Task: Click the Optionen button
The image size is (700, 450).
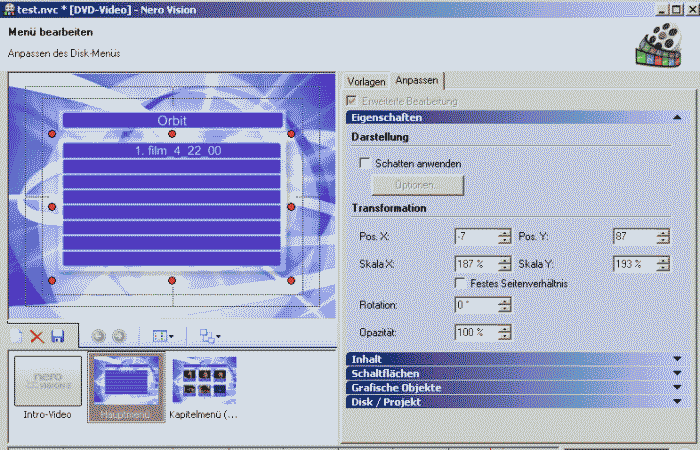Action: [x=417, y=185]
